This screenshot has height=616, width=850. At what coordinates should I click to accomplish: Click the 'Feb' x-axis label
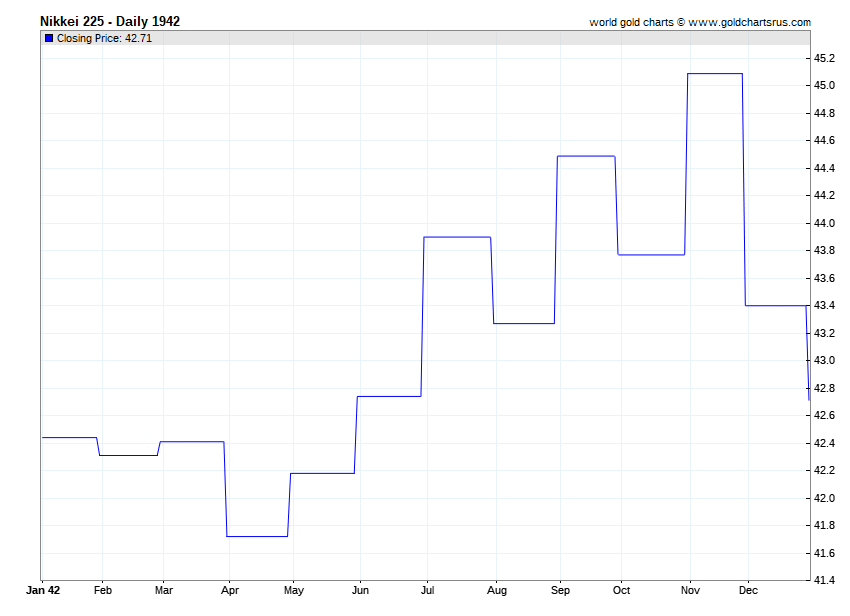pos(102,590)
